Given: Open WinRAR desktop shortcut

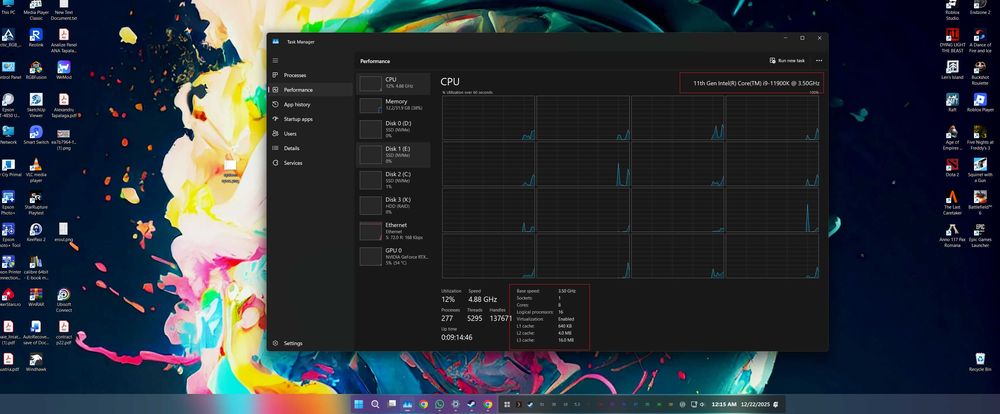Looking at the screenshot, I should click(x=36, y=297).
